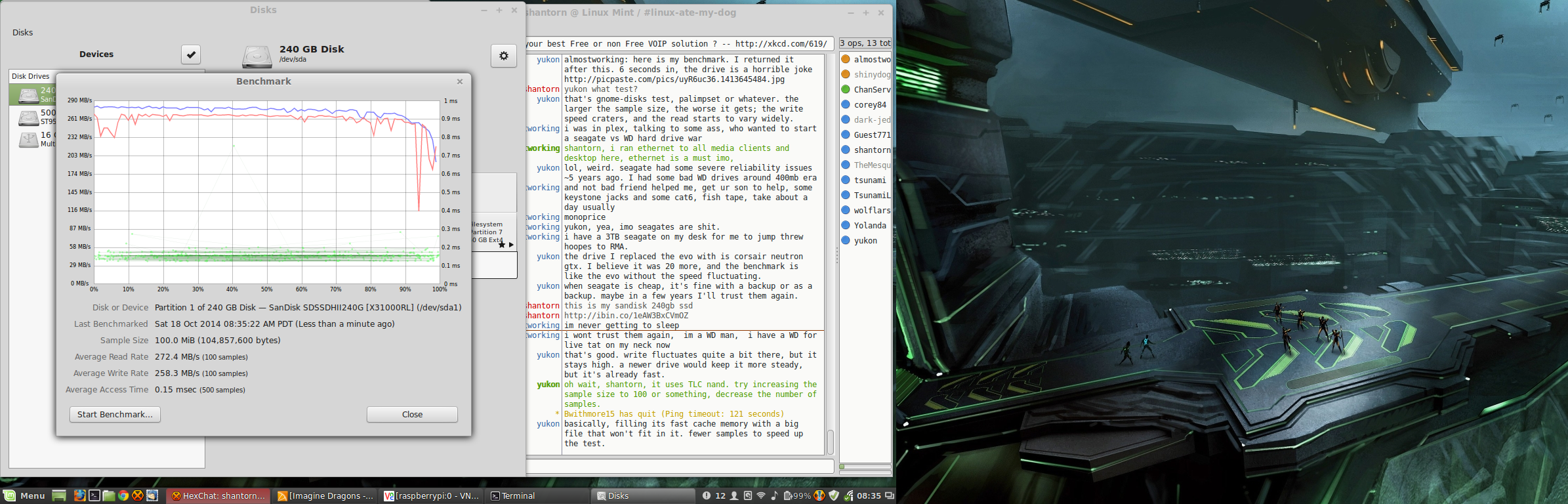
Task: Dismiss Benchmark dialog with title bar X
Action: click(460, 81)
